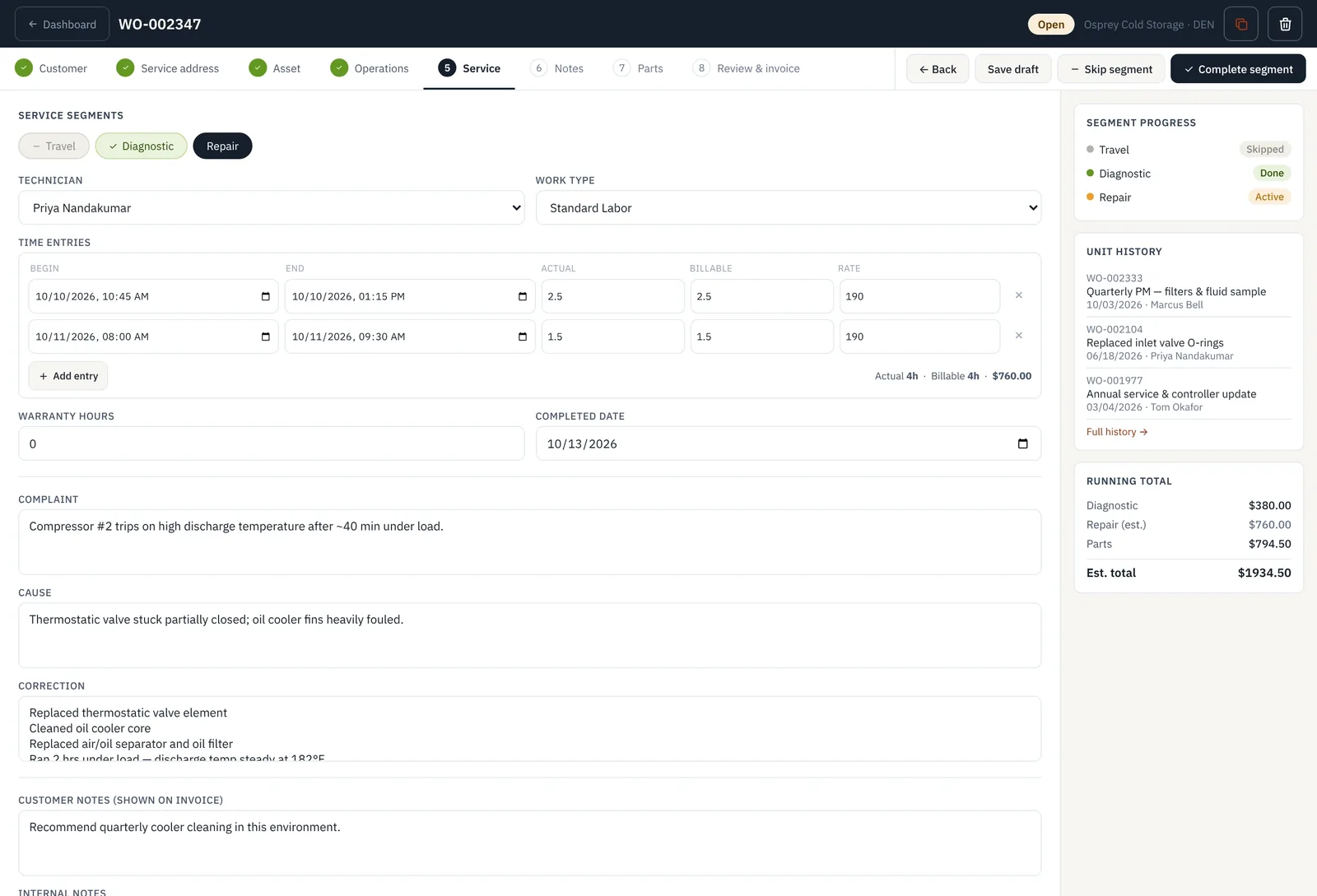Viewport: 1317px width, 896px height.
Task: Go to the Asset step
Action: (x=275, y=68)
